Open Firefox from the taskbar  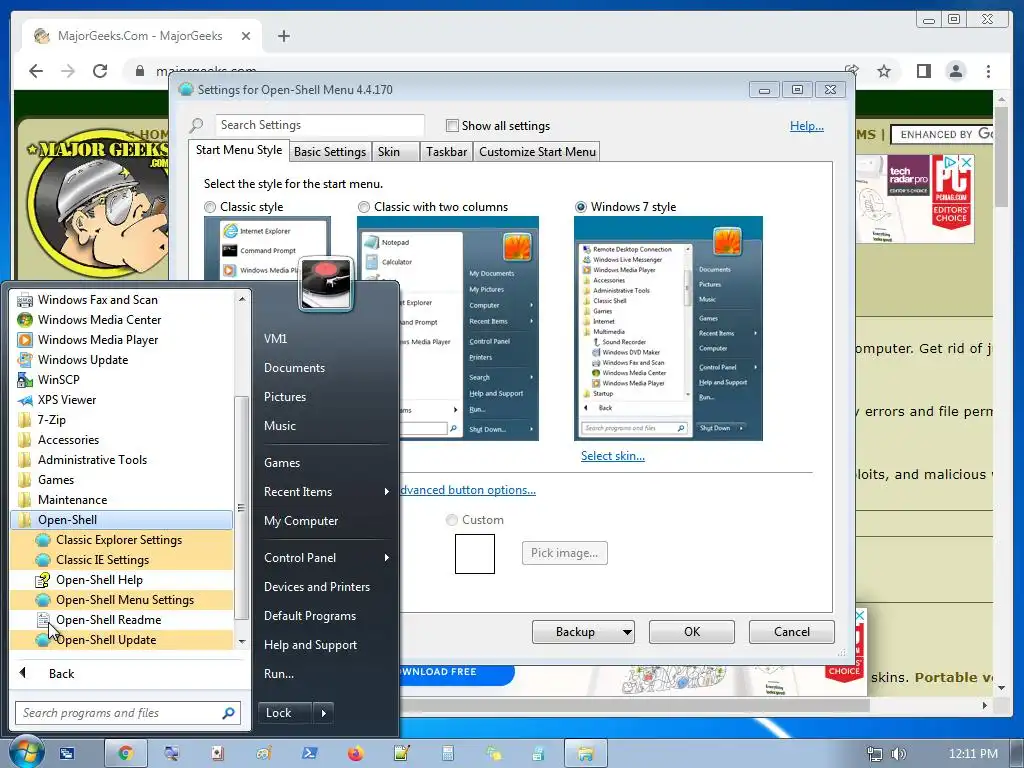tap(355, 754)
